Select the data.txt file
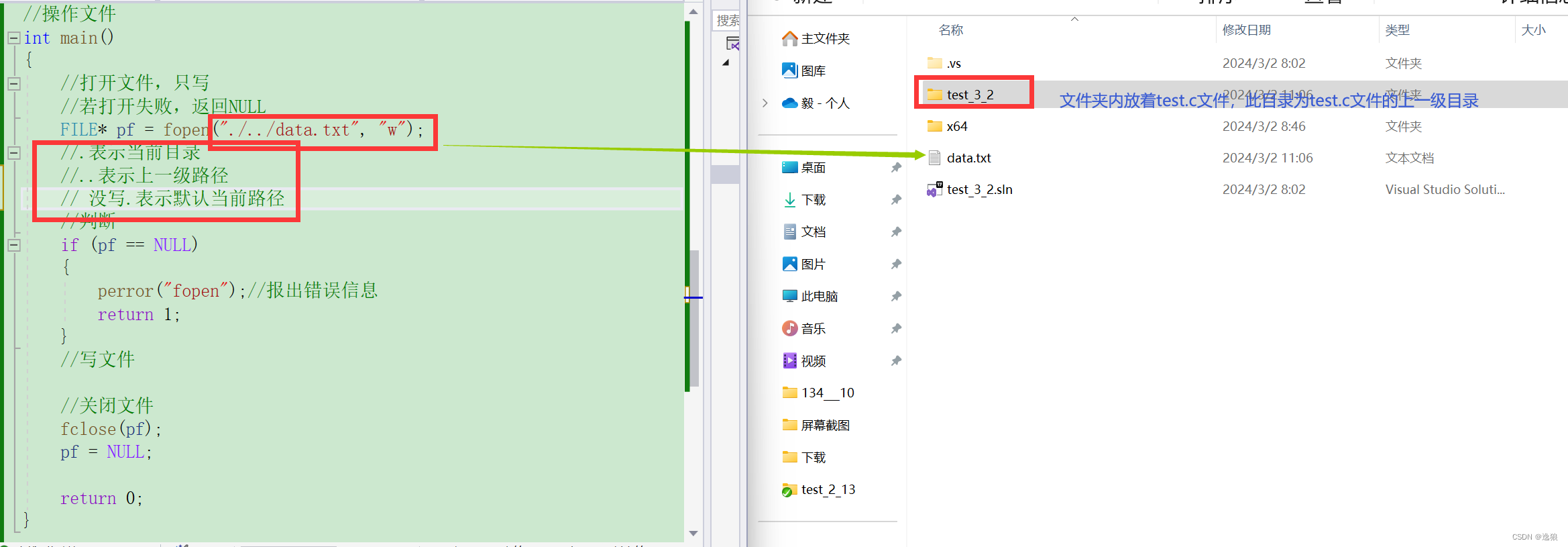1568x547 pixels. click(960, 158)
